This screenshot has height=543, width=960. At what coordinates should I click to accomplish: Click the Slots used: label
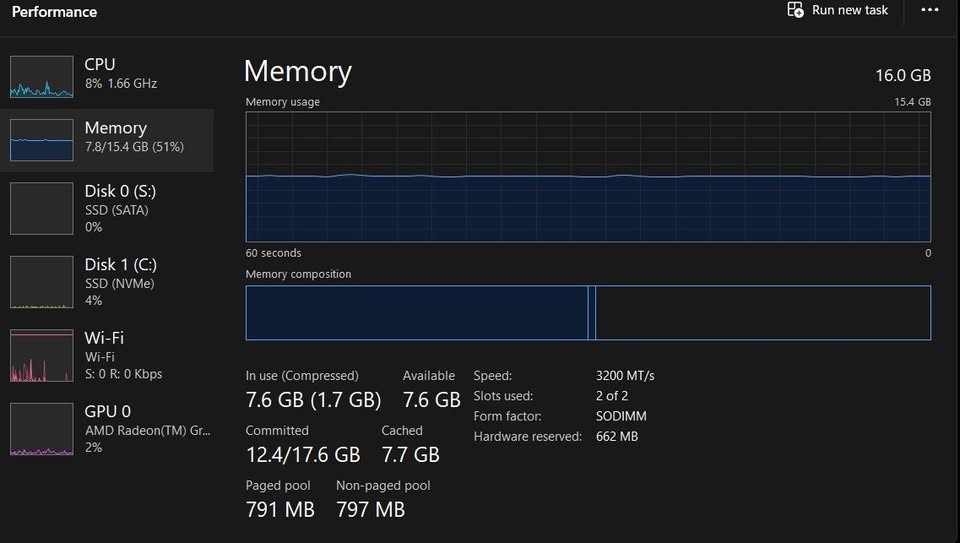(x=503, y=396)
